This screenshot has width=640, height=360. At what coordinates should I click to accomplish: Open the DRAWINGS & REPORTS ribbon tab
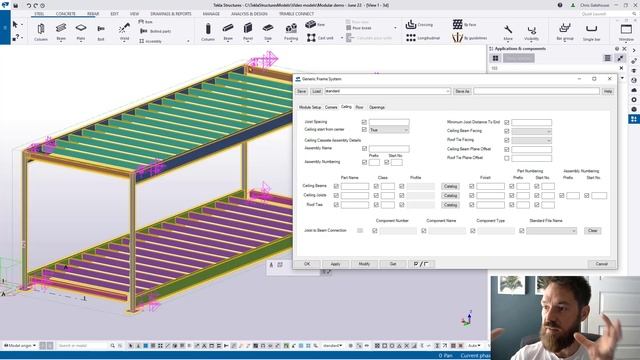(x=171, y=14)
